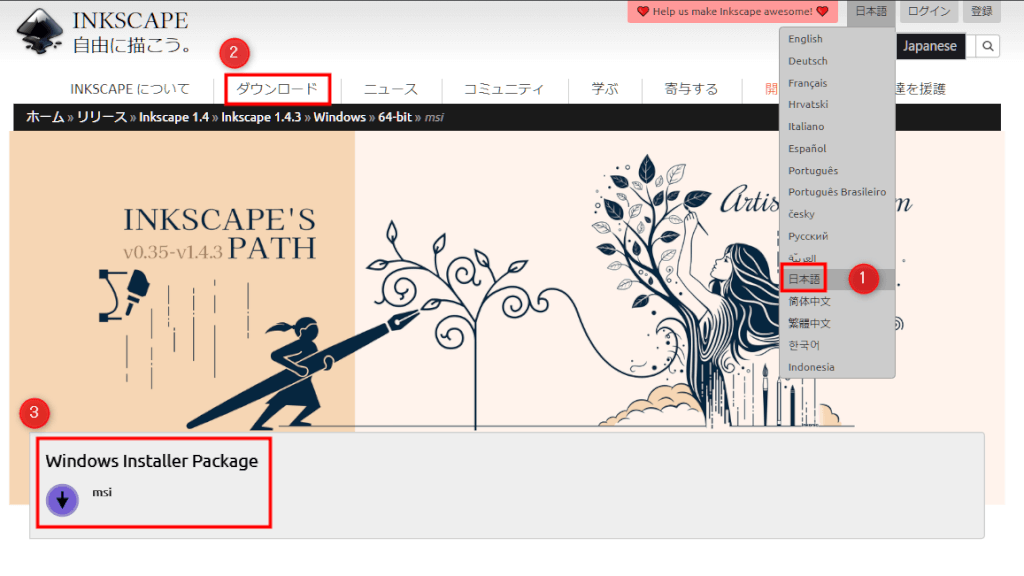Click the Windows breadcrumb link
Image resolution: width=1024 pixels, height=576 pixels.
pos(339,117)
